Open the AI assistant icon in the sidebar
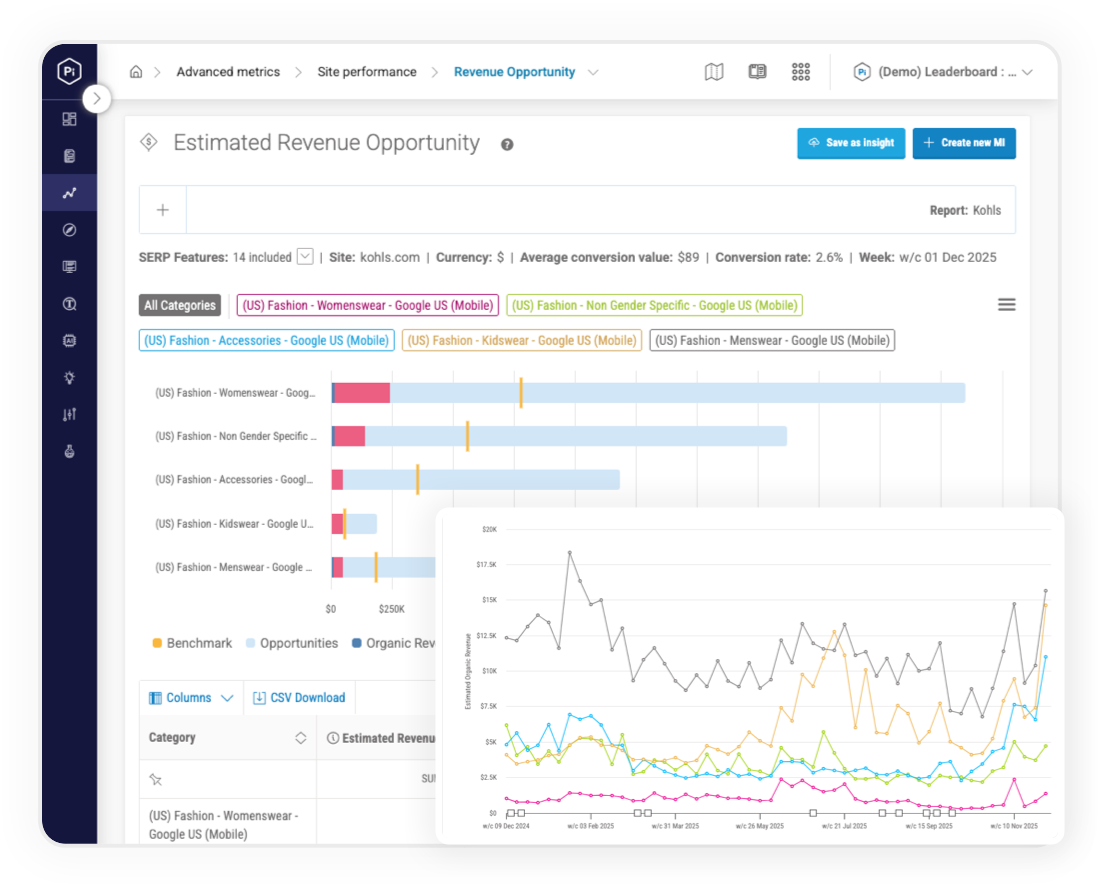Viewport: 1100px width, 886px height. (69, 340)
